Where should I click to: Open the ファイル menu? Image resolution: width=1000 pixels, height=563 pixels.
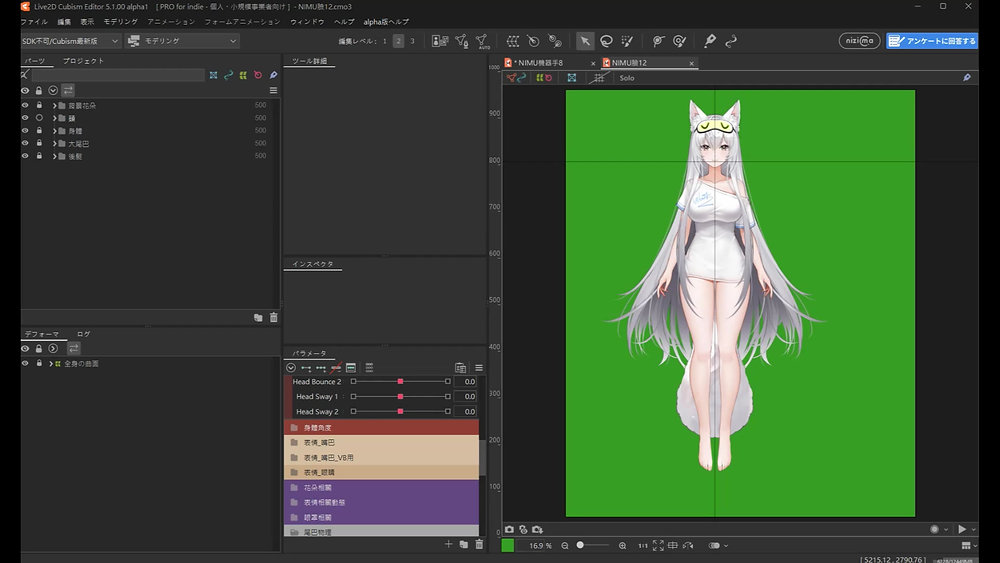(x=34, y=22)
